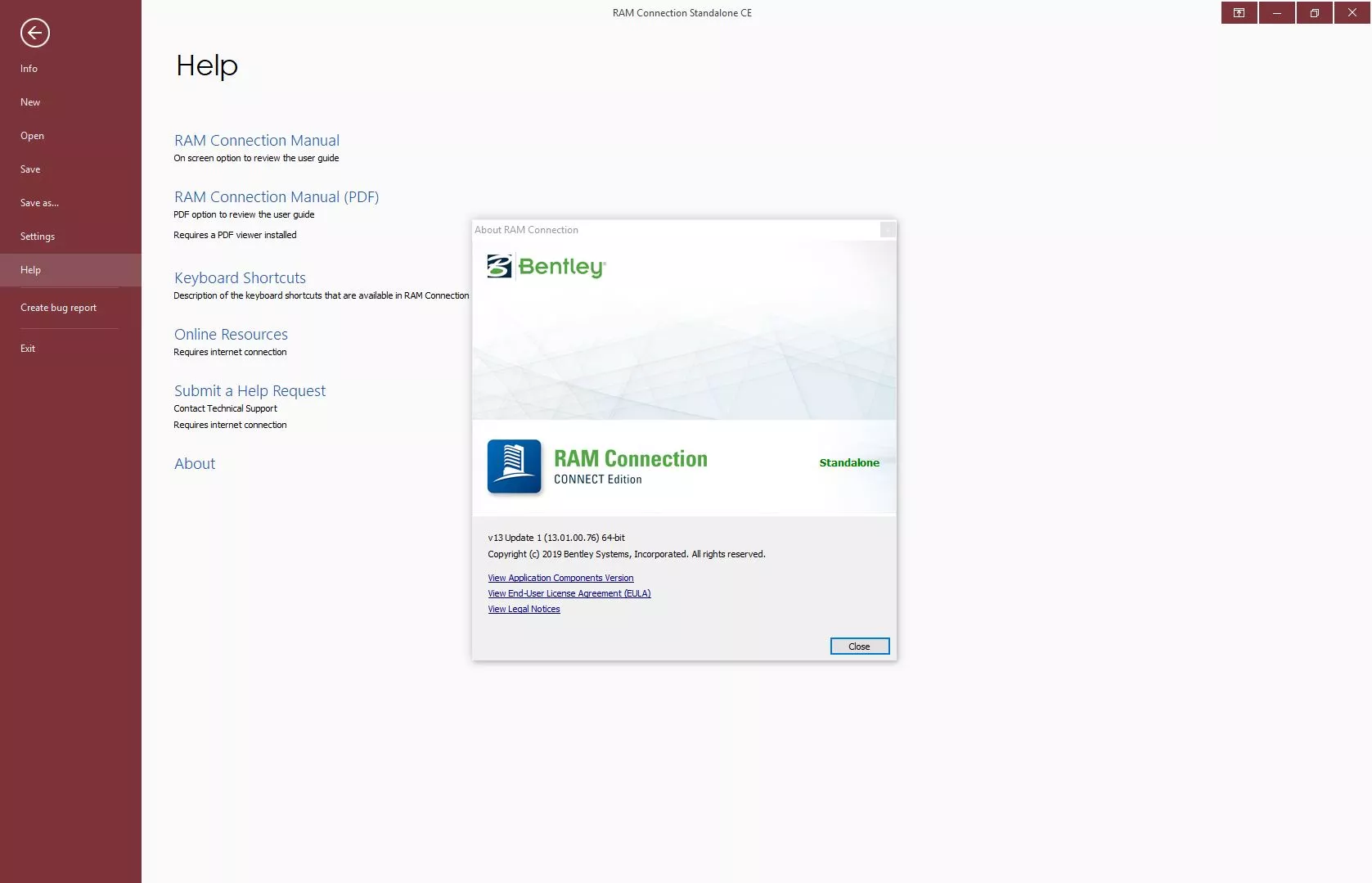
Task: Click 'CONNECT Edition' text
Action: tap(598, 480)
